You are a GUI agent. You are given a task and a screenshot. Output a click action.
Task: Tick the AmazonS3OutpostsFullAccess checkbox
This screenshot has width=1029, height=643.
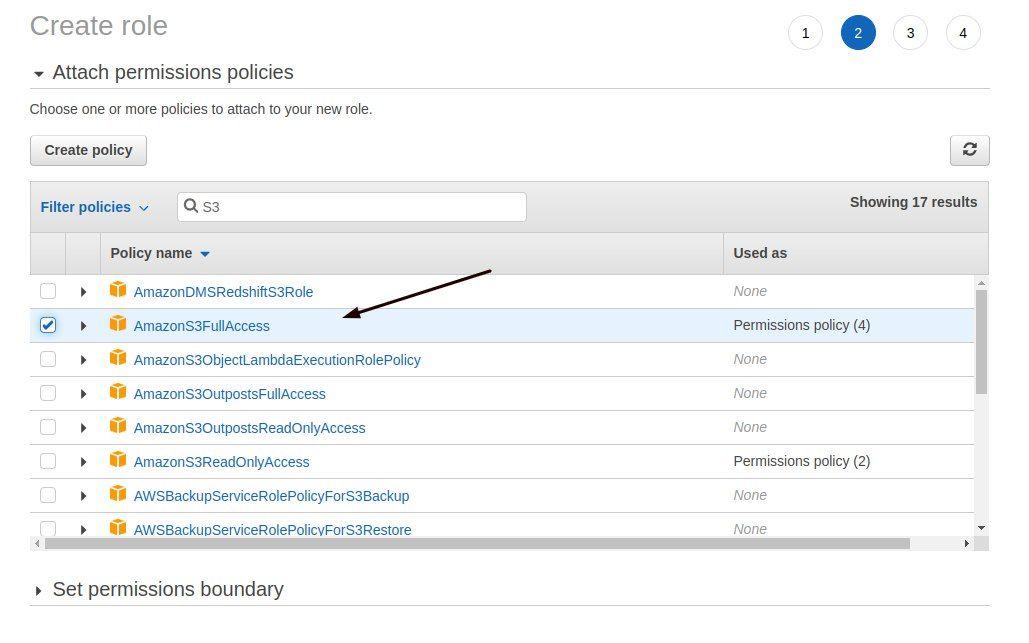click(48, 393)
